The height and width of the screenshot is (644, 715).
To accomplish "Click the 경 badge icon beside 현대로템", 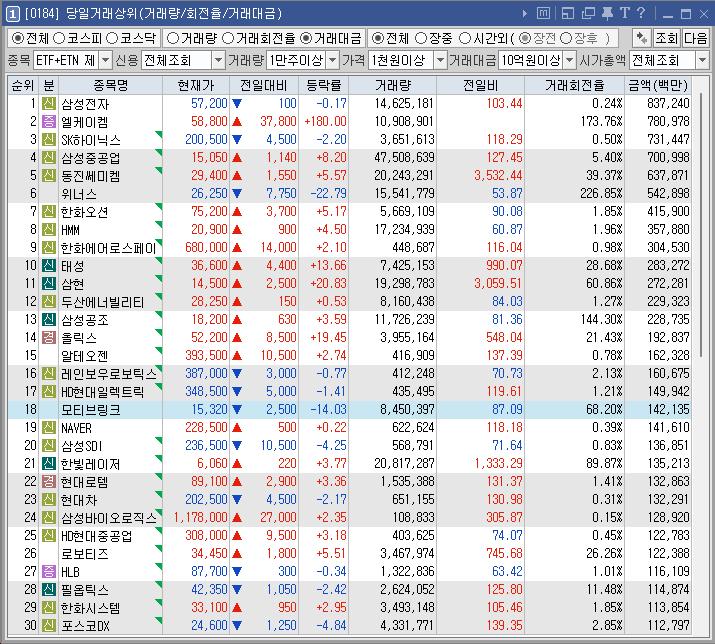I will click(49, 482).
